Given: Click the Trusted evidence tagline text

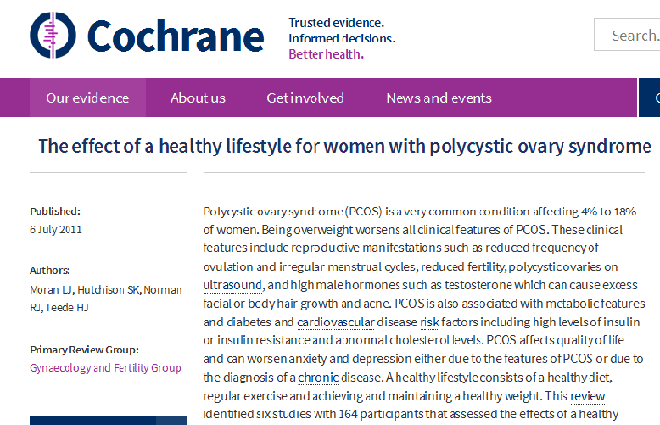Looking at the screenshot, I should pyautogui.click(x=336, y=22).
